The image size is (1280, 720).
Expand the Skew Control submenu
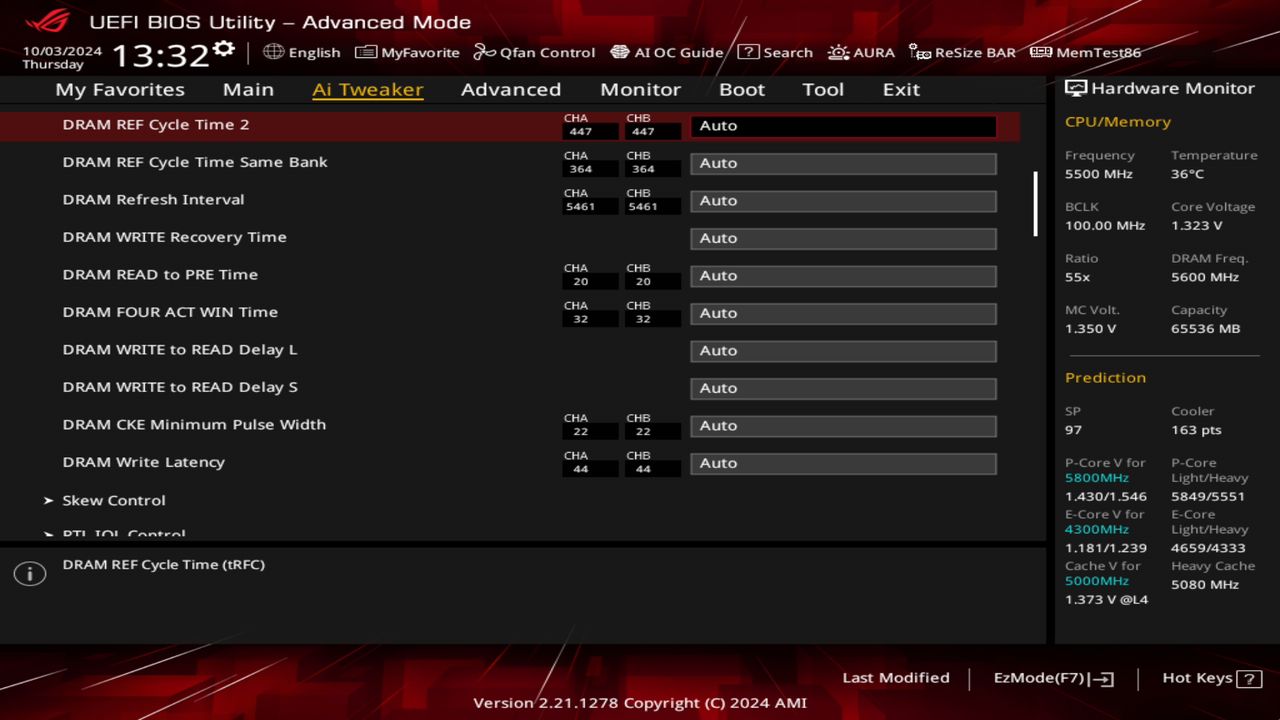click(114, 500)
